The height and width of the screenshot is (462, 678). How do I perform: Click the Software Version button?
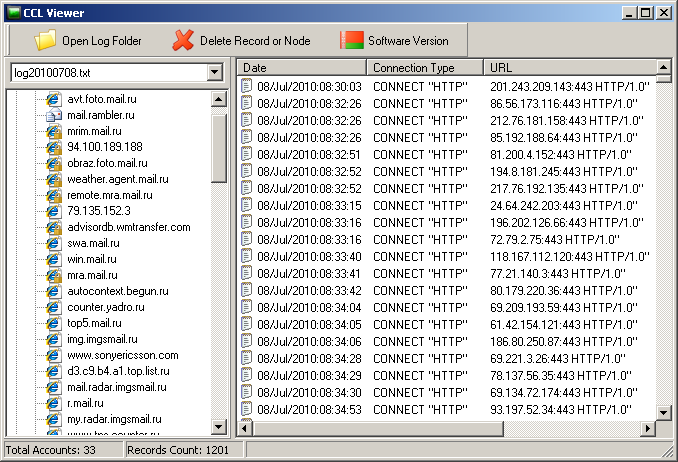point(394,41)
